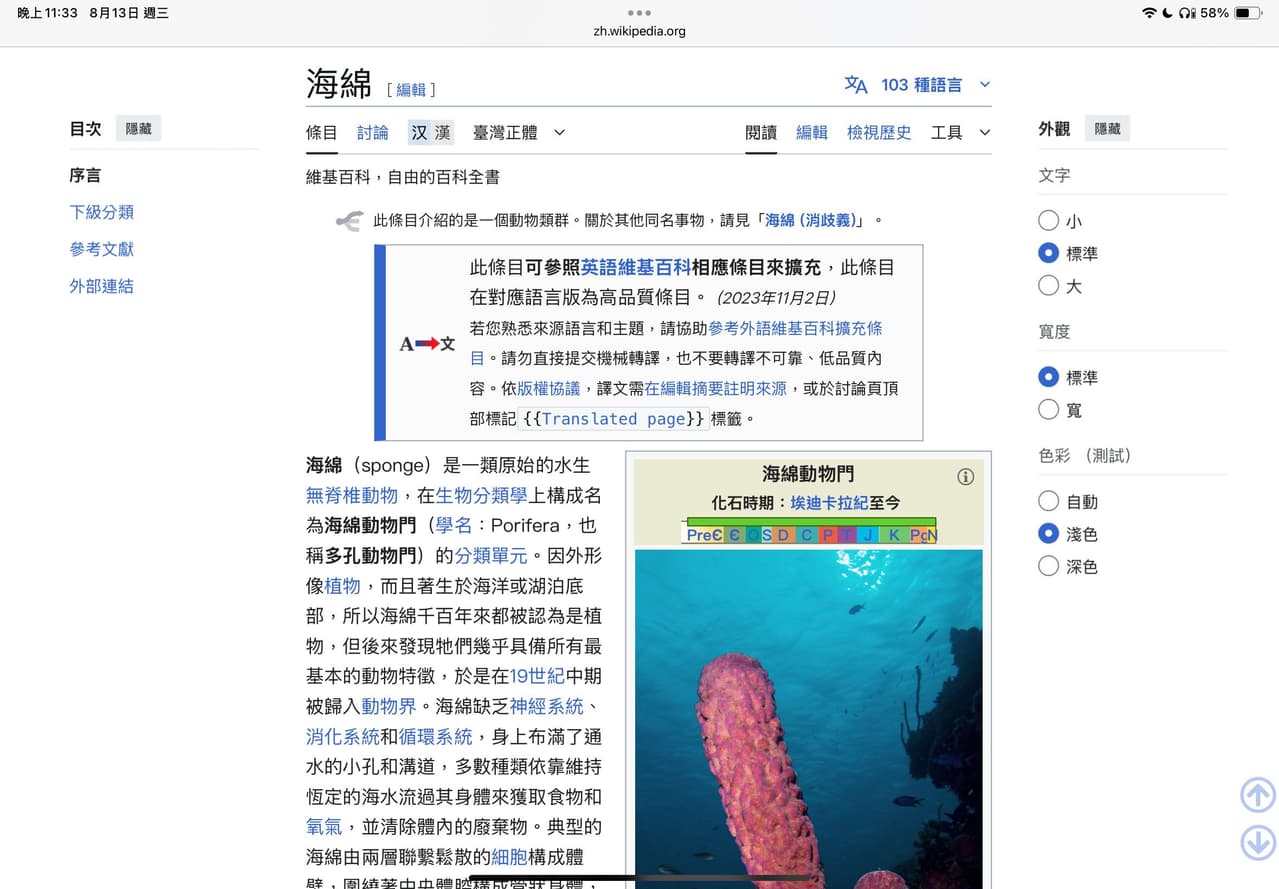
Task: Select the 自動 color option
Action: 1048,501
